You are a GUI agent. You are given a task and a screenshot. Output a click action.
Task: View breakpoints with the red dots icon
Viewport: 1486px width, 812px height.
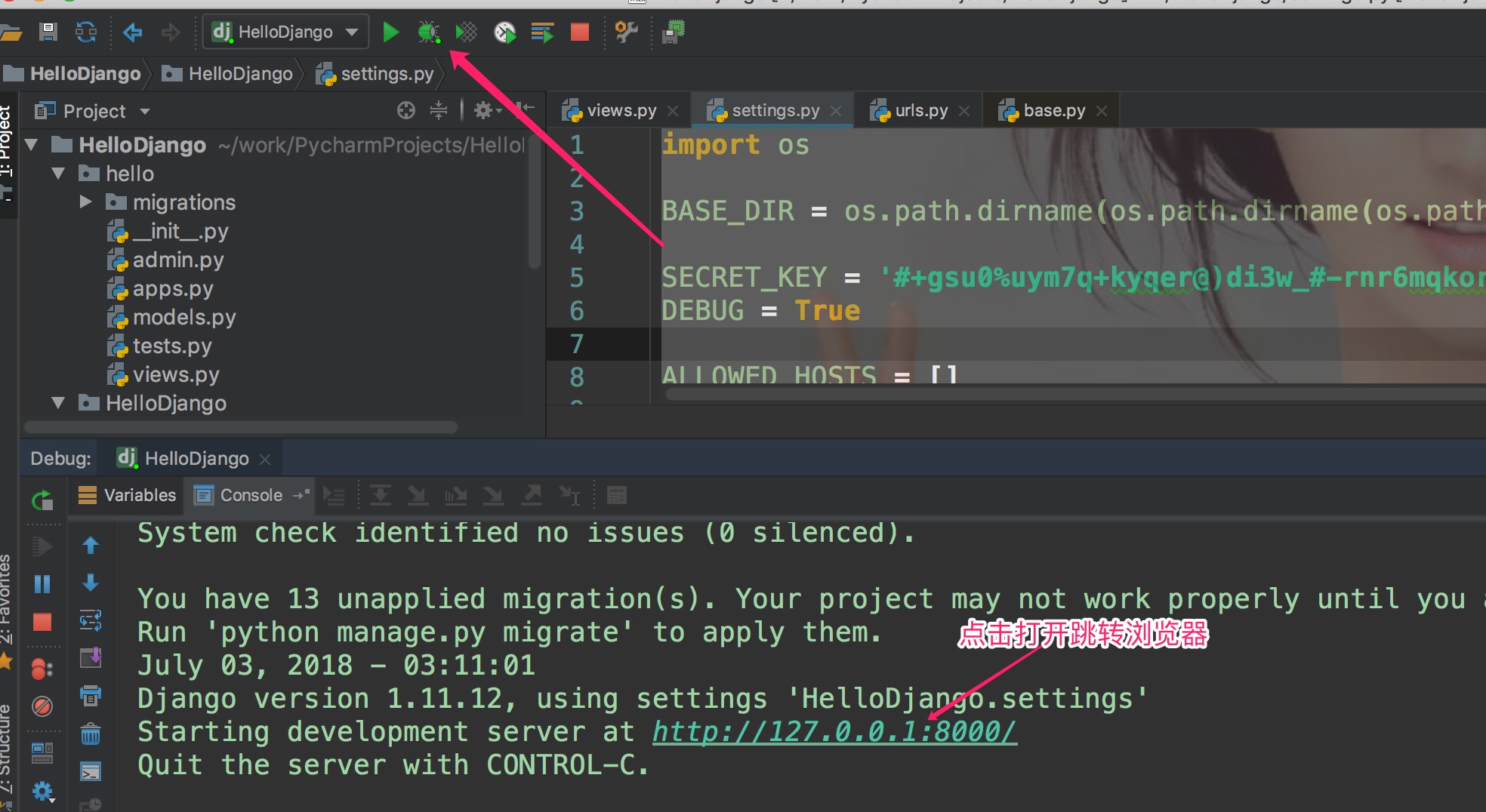coord(42,669)
